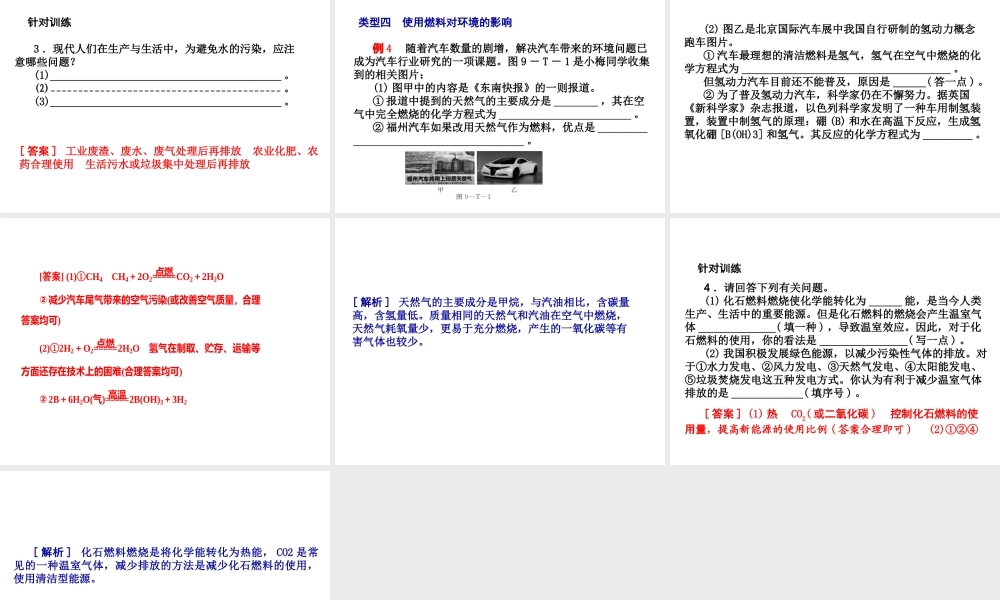This screenshot has height=600, width=1000.
Task: Open the blue natural gas 解析 slide
Action: 499,341
